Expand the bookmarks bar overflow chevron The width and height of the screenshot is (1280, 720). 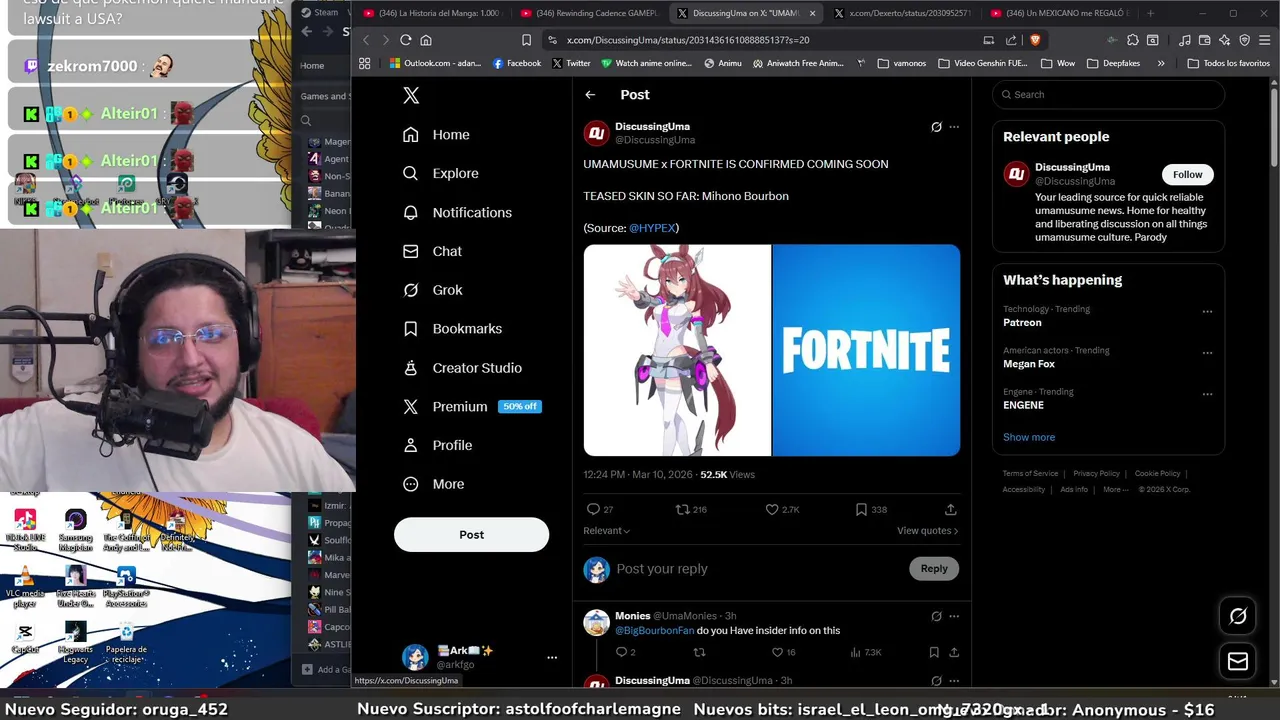tap(1161, 63)
